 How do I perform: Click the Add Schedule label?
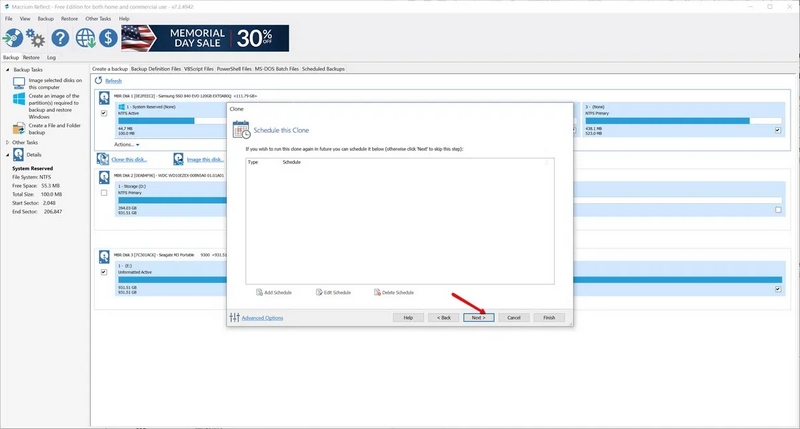click(x=278, y=293)
